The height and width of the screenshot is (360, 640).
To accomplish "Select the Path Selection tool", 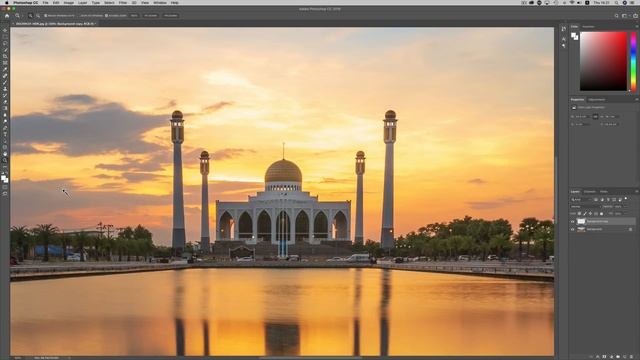I will click(x=5, y=141).
